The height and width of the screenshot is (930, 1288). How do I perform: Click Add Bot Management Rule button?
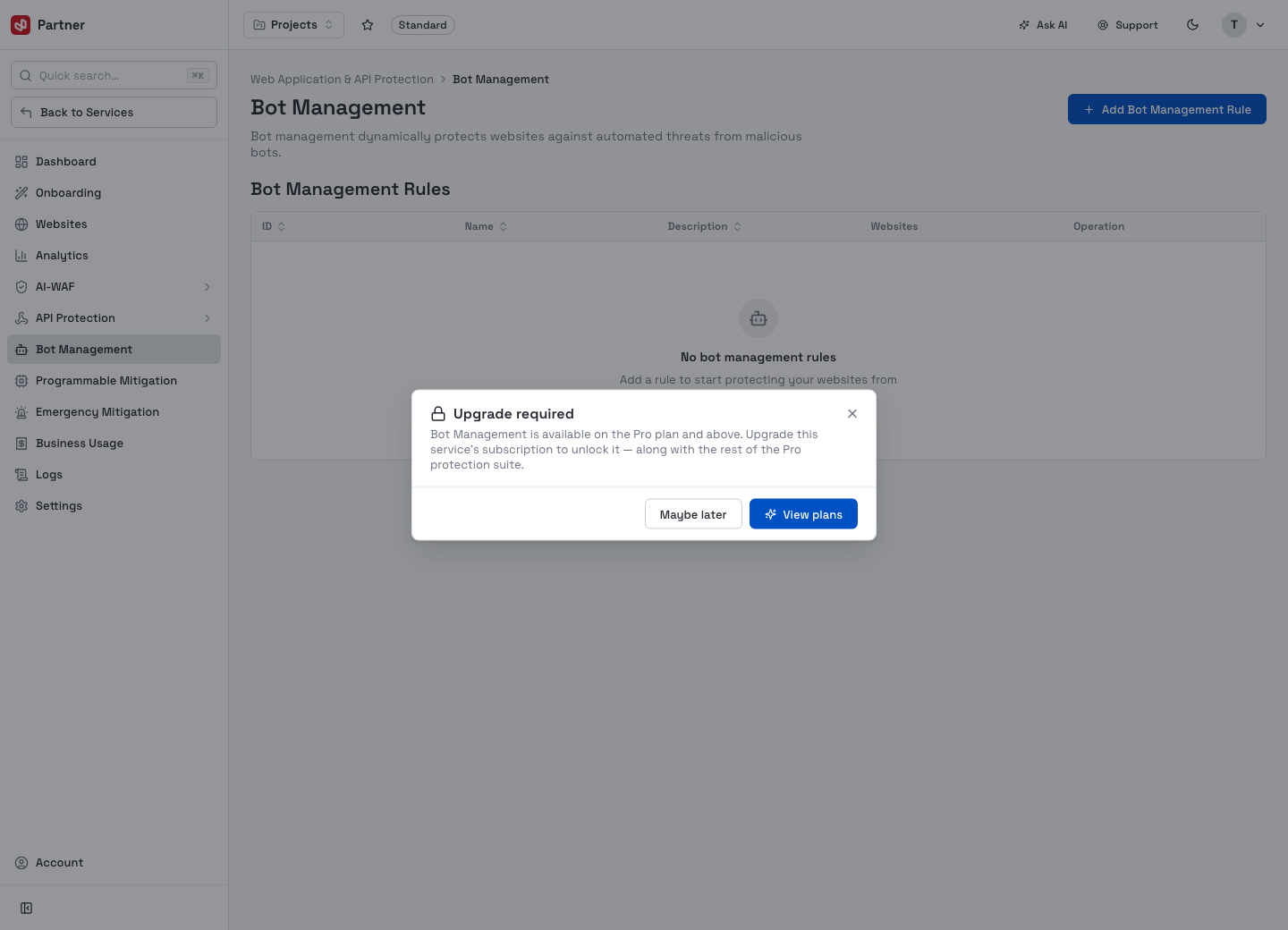tap(1166, 109)
